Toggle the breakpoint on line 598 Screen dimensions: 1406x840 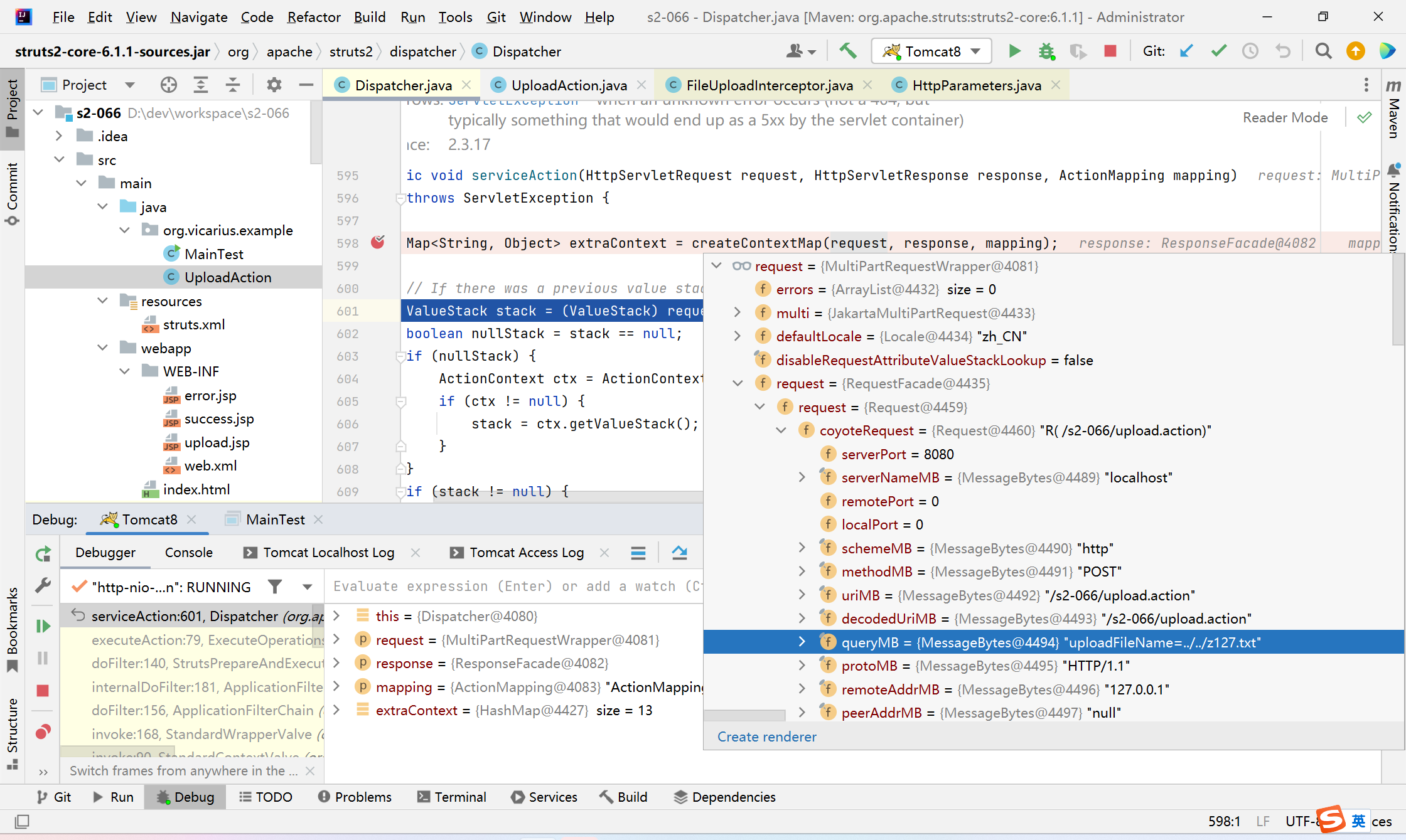(x=378, y=242)
